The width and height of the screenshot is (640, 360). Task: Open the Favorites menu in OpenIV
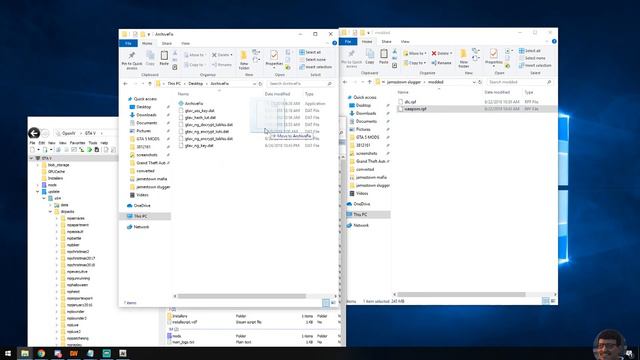[78, 143]
